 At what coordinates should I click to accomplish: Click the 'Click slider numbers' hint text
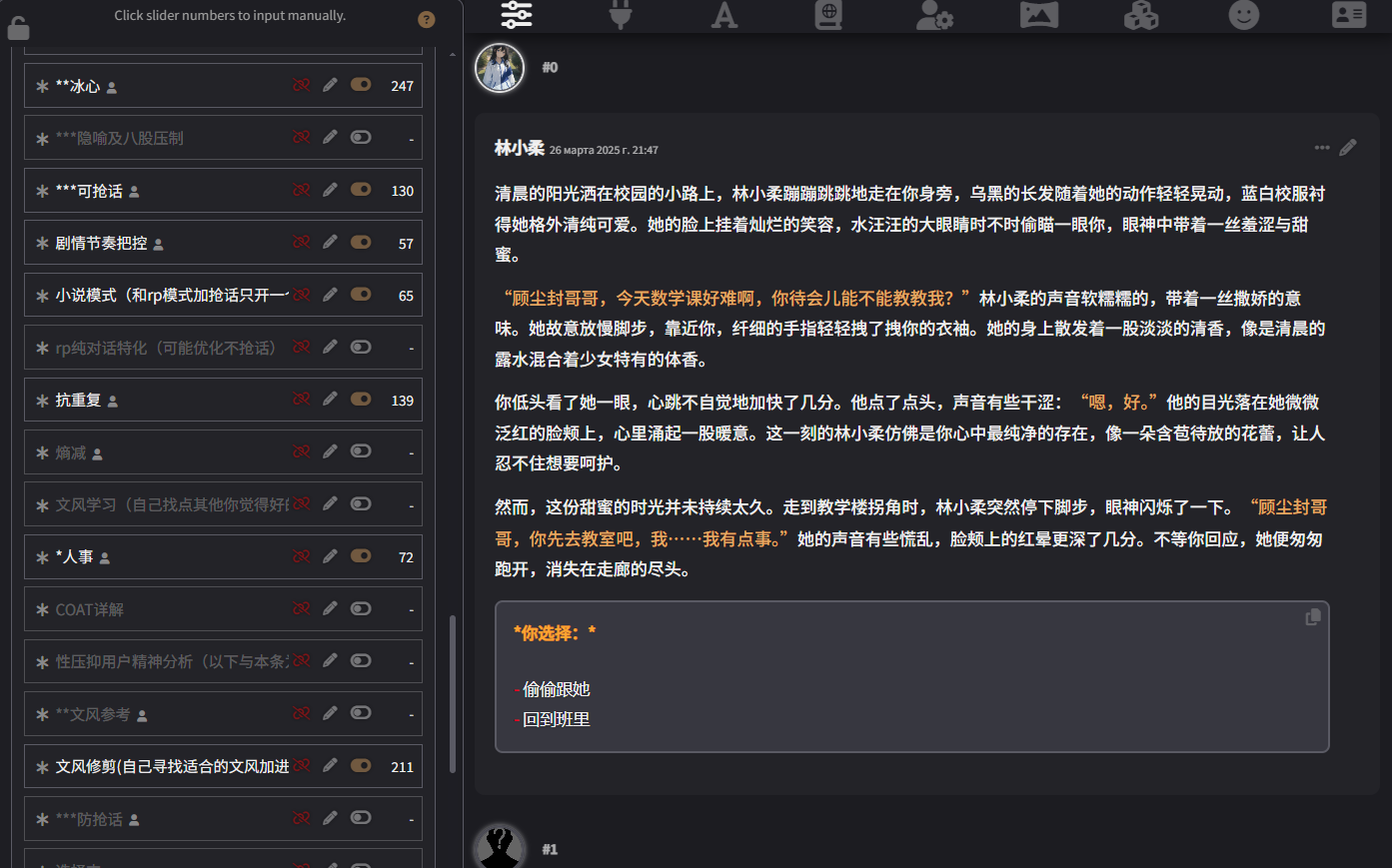(x=230, y=15)
